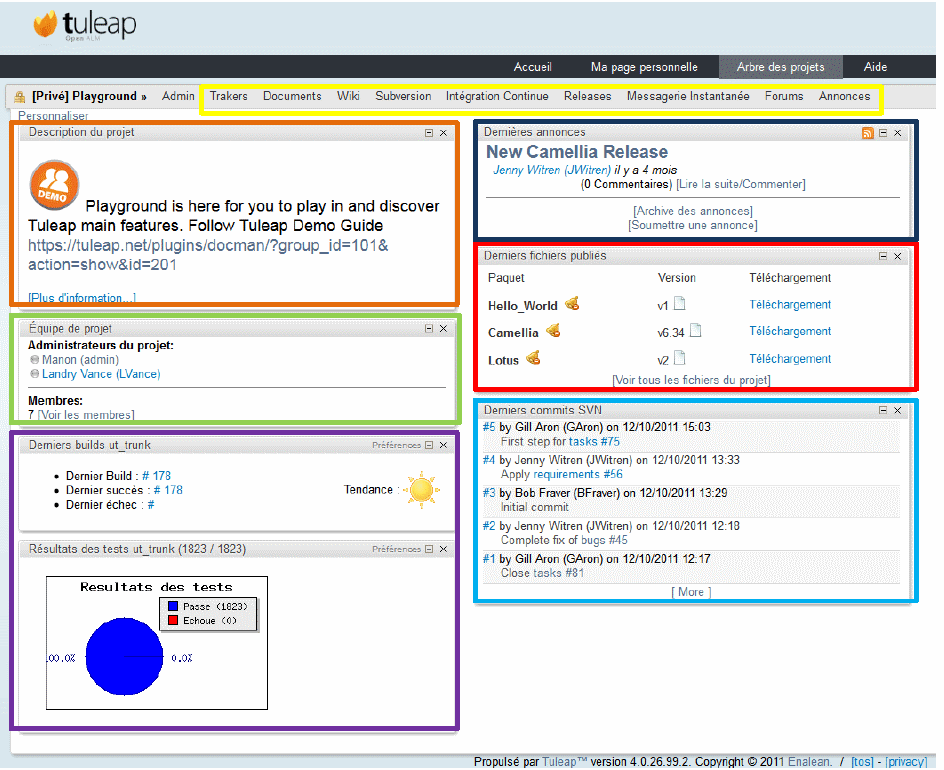Image resolution: width=944 pixels, height=770 pixels.
Task: Collapse the Derniers commits SVN widget
Action: click(x=883, y=411)
